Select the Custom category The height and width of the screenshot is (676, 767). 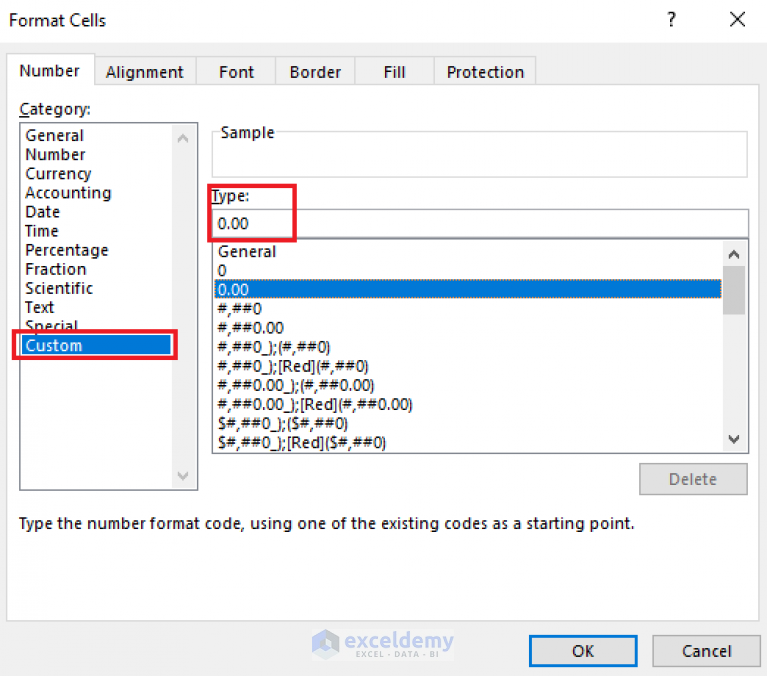[x=96, y=345]
